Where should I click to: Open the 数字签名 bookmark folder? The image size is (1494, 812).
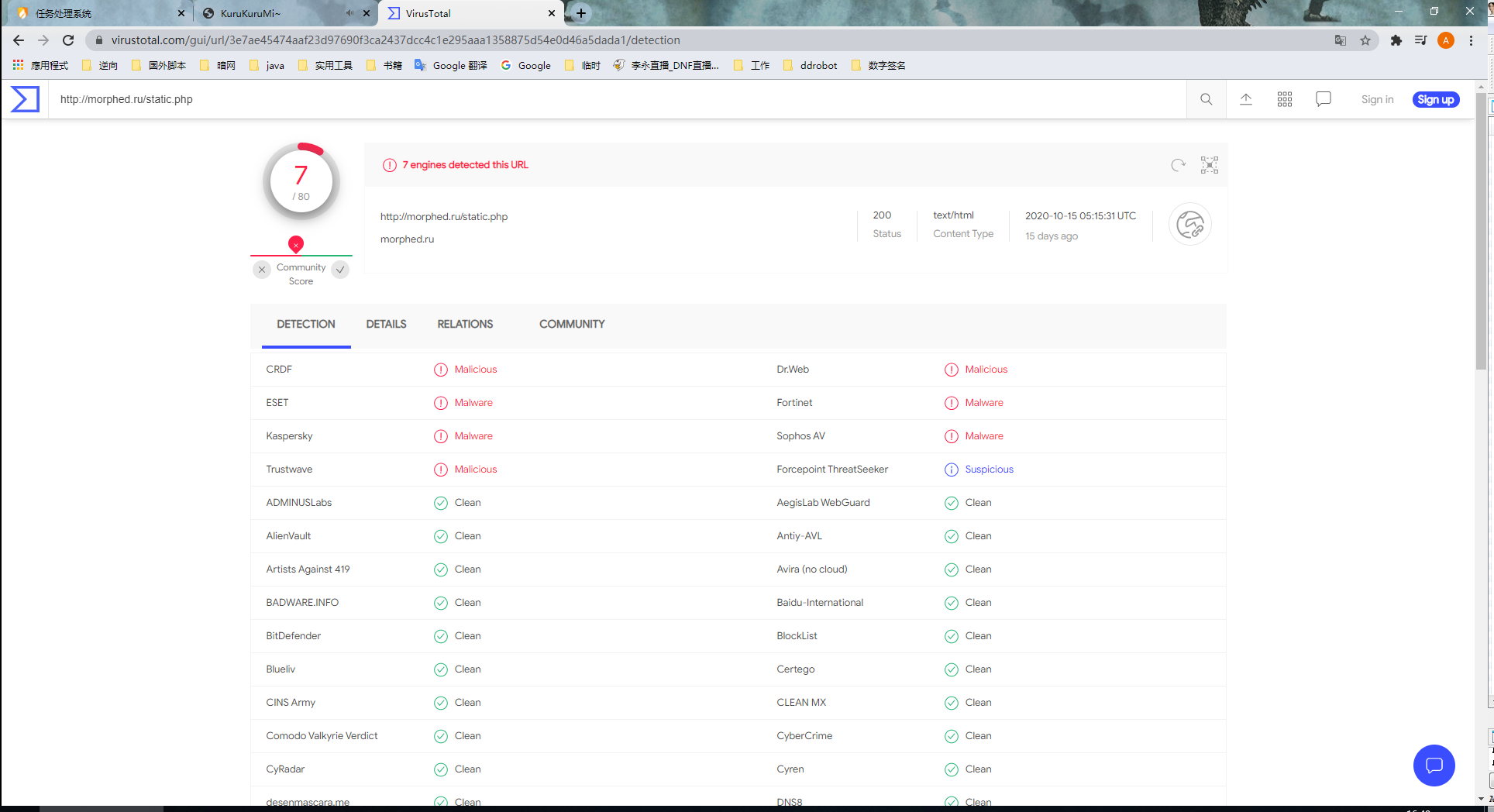tap(879, 65)
